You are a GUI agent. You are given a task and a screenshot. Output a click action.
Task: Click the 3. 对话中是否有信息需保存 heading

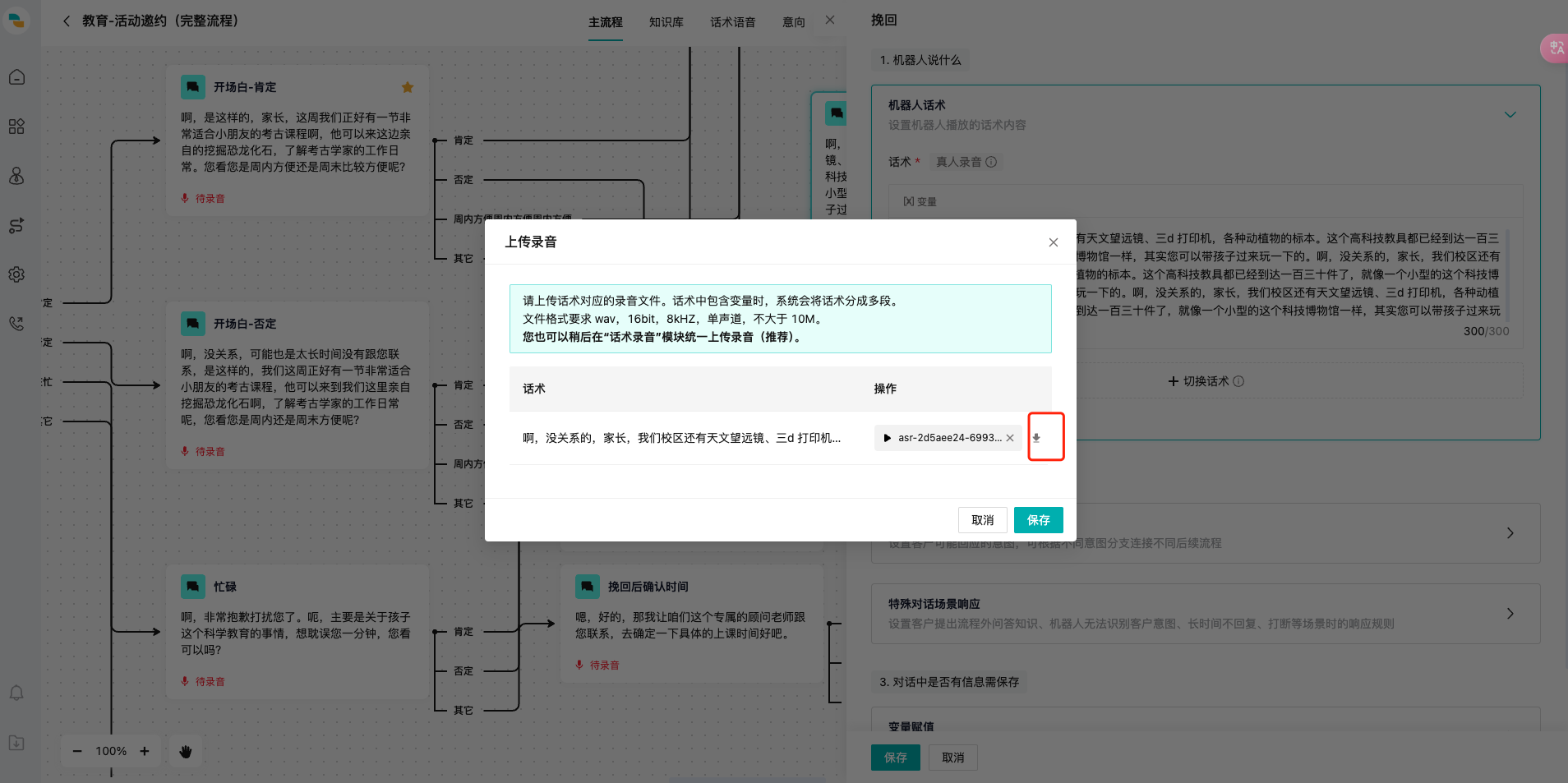[x=949, y=682]
